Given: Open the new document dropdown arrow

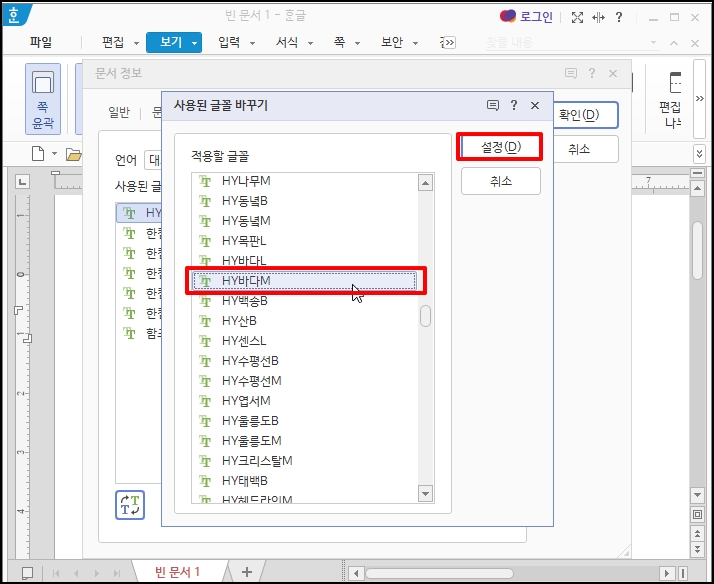Looking at the screenshot, I should tap(54, 154).
